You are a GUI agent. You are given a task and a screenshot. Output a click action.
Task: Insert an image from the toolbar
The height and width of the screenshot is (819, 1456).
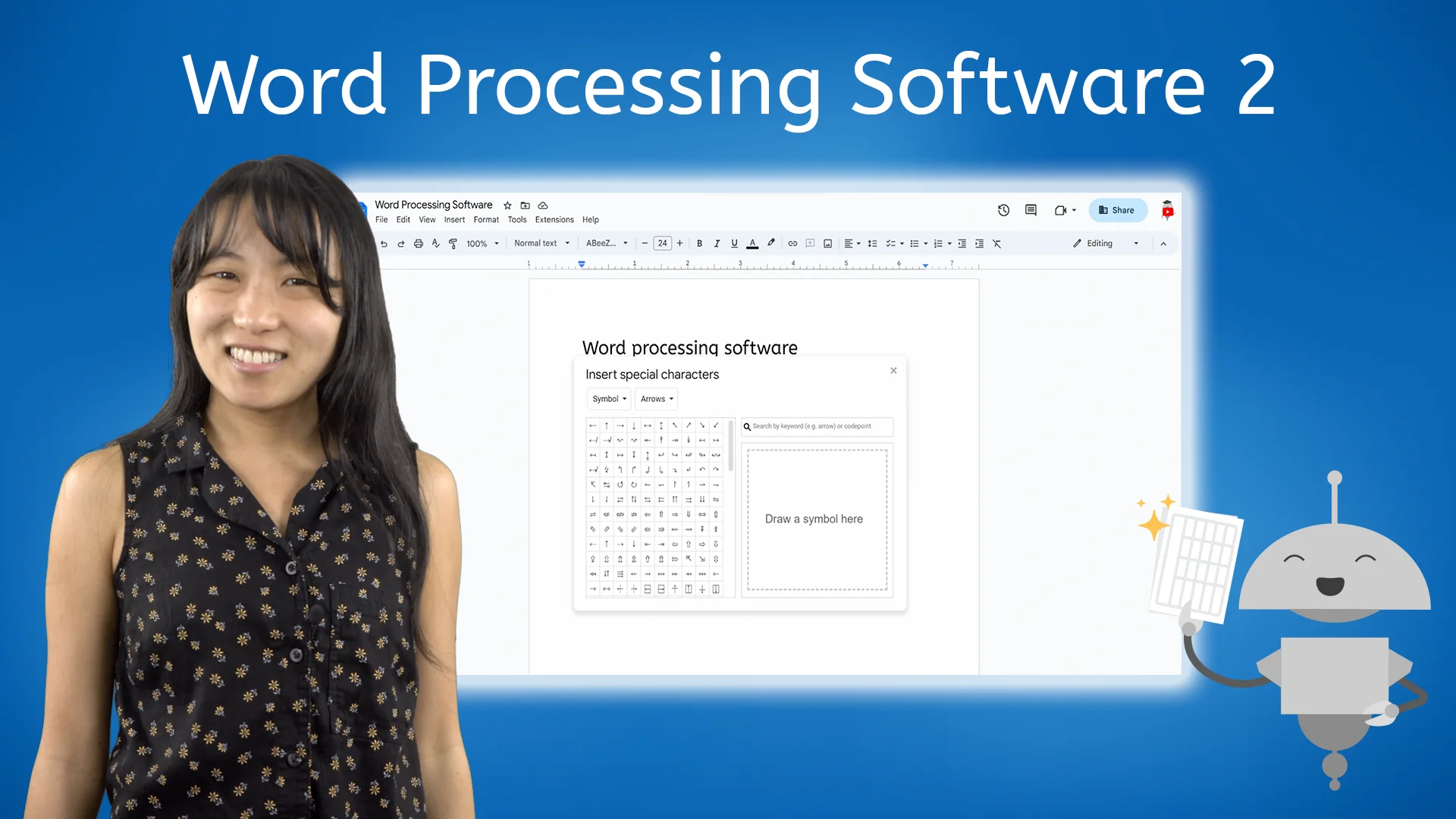coord(827,243)
